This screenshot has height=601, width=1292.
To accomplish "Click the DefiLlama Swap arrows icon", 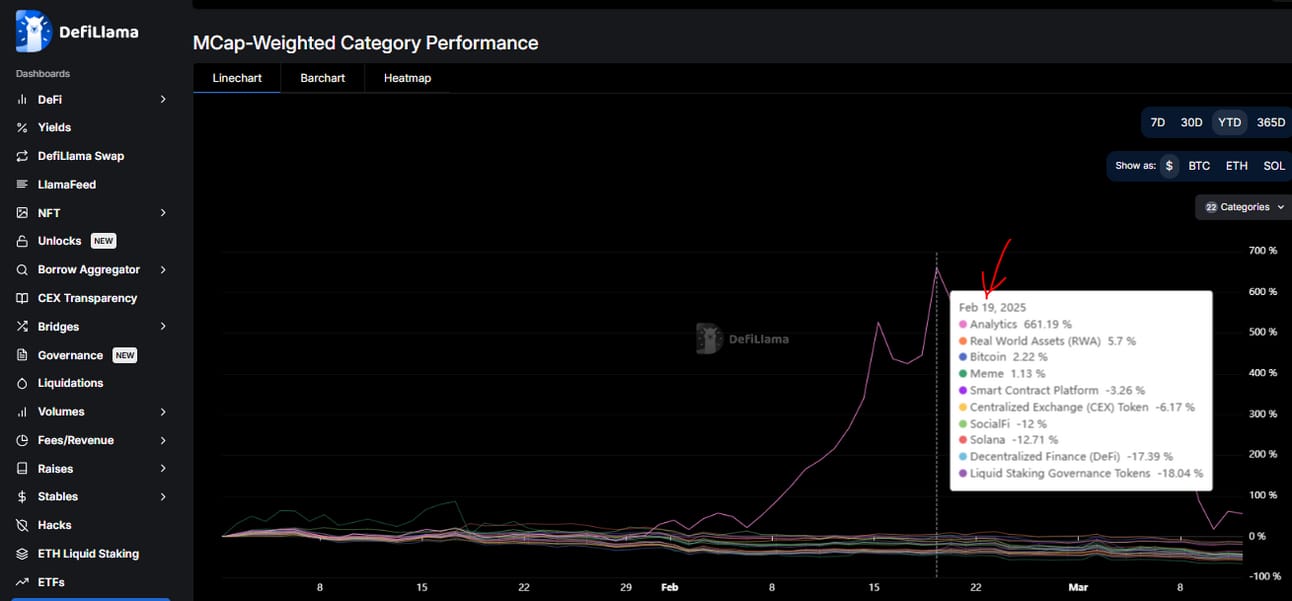I will (x=22, y=156).
